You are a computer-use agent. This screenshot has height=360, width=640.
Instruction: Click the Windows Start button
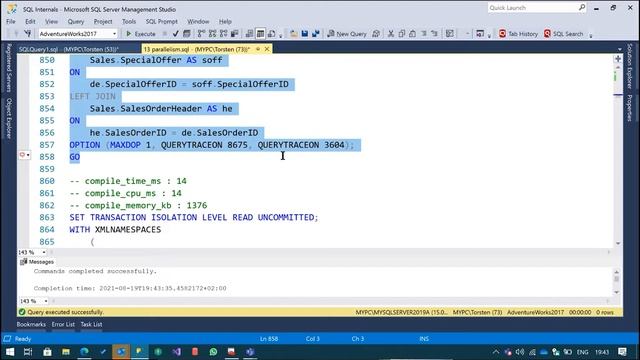[x=9, y=351]
